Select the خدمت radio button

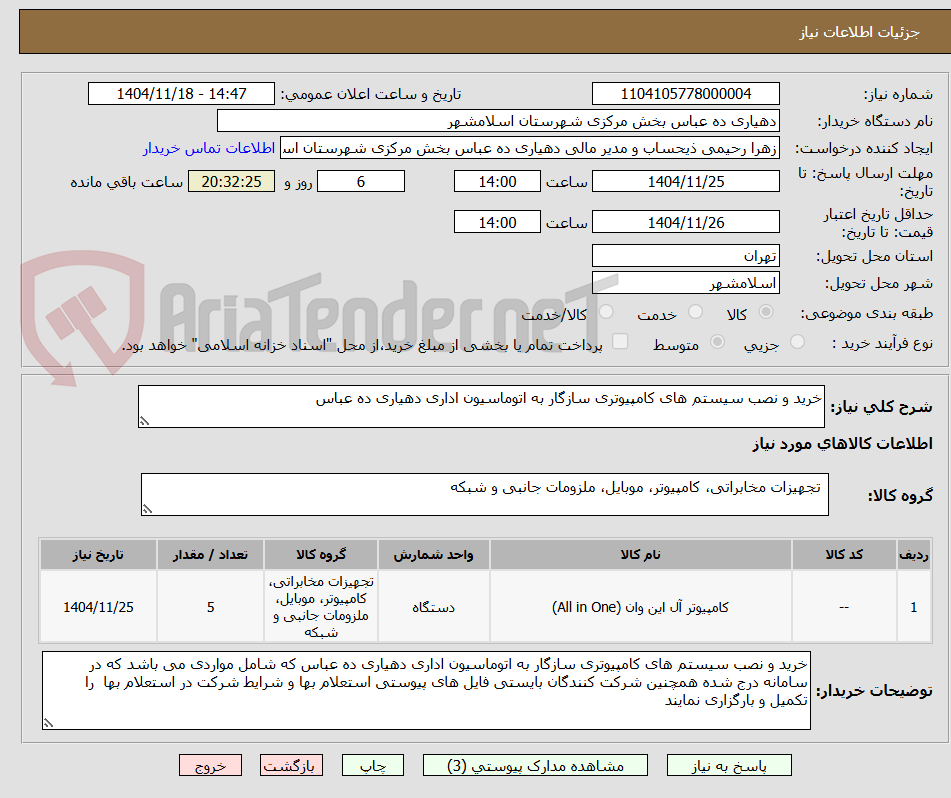(x=696, y=312)
